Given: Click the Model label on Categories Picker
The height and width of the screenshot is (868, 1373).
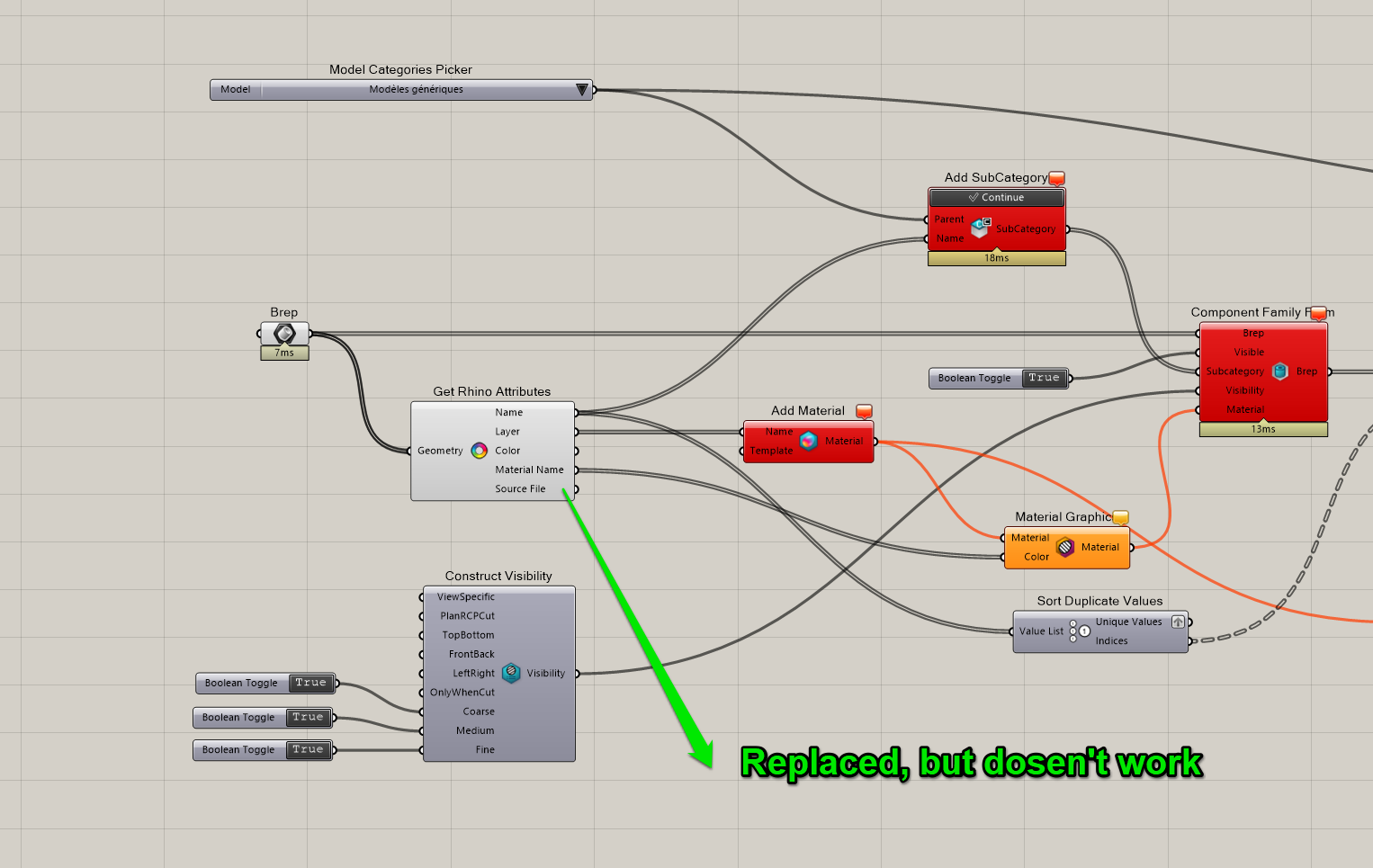Looking at the screenshot, I should pos(236,90).
